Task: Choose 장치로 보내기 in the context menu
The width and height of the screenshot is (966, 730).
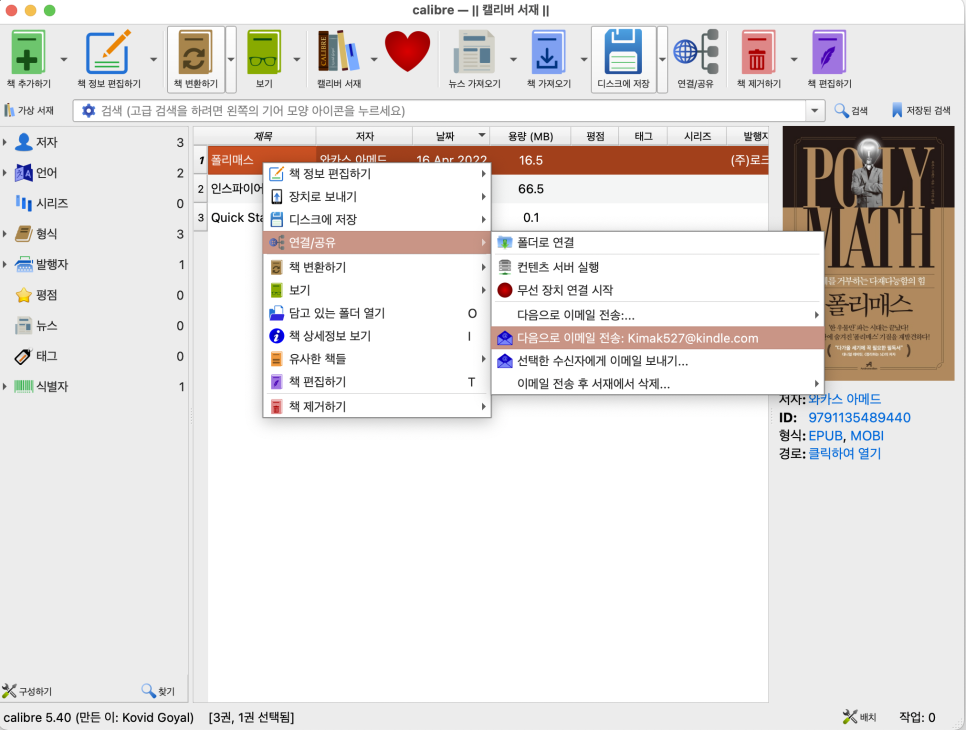Action: [x=377, y=197]
